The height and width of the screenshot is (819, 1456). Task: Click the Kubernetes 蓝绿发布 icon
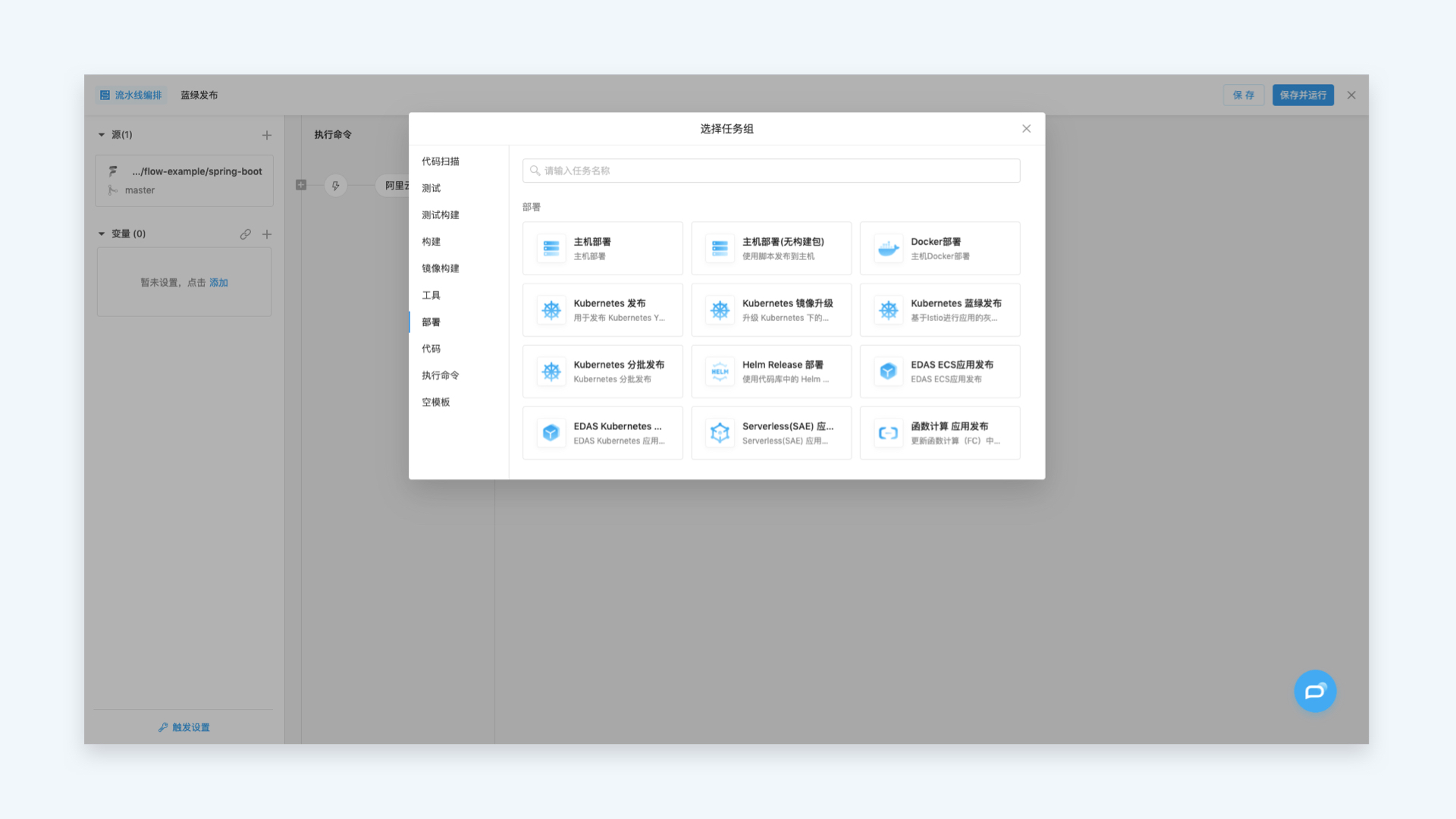[x=888, y=309]
